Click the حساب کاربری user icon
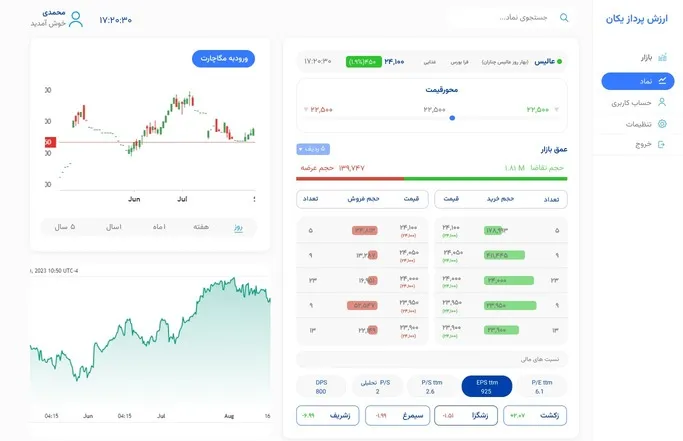The height and width of the screenshot is (441, 683). [662, 102]
